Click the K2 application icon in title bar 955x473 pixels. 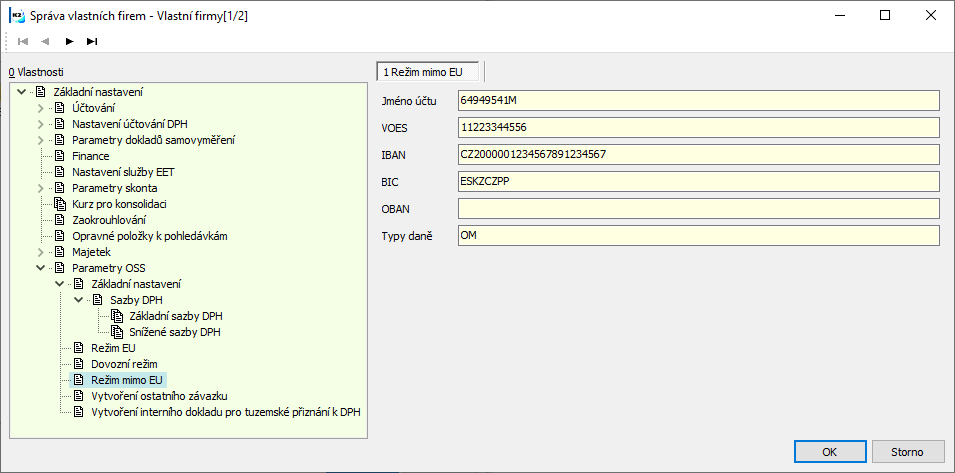click(16, 16)
